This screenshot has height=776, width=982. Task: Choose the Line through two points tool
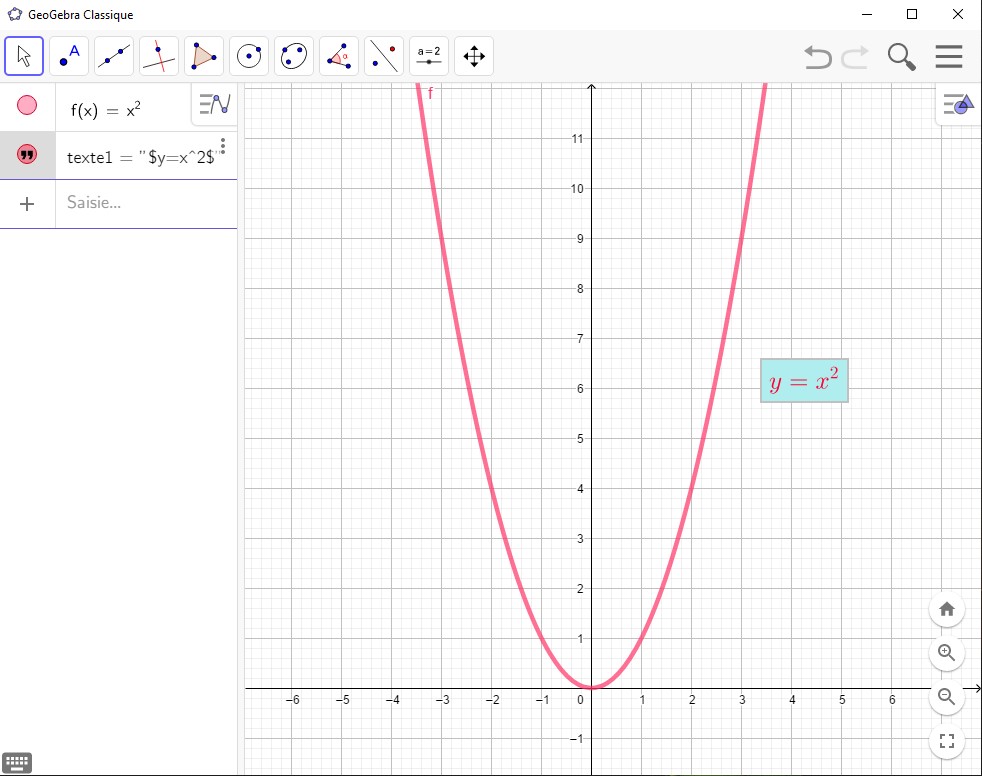(x=114, y=56)
